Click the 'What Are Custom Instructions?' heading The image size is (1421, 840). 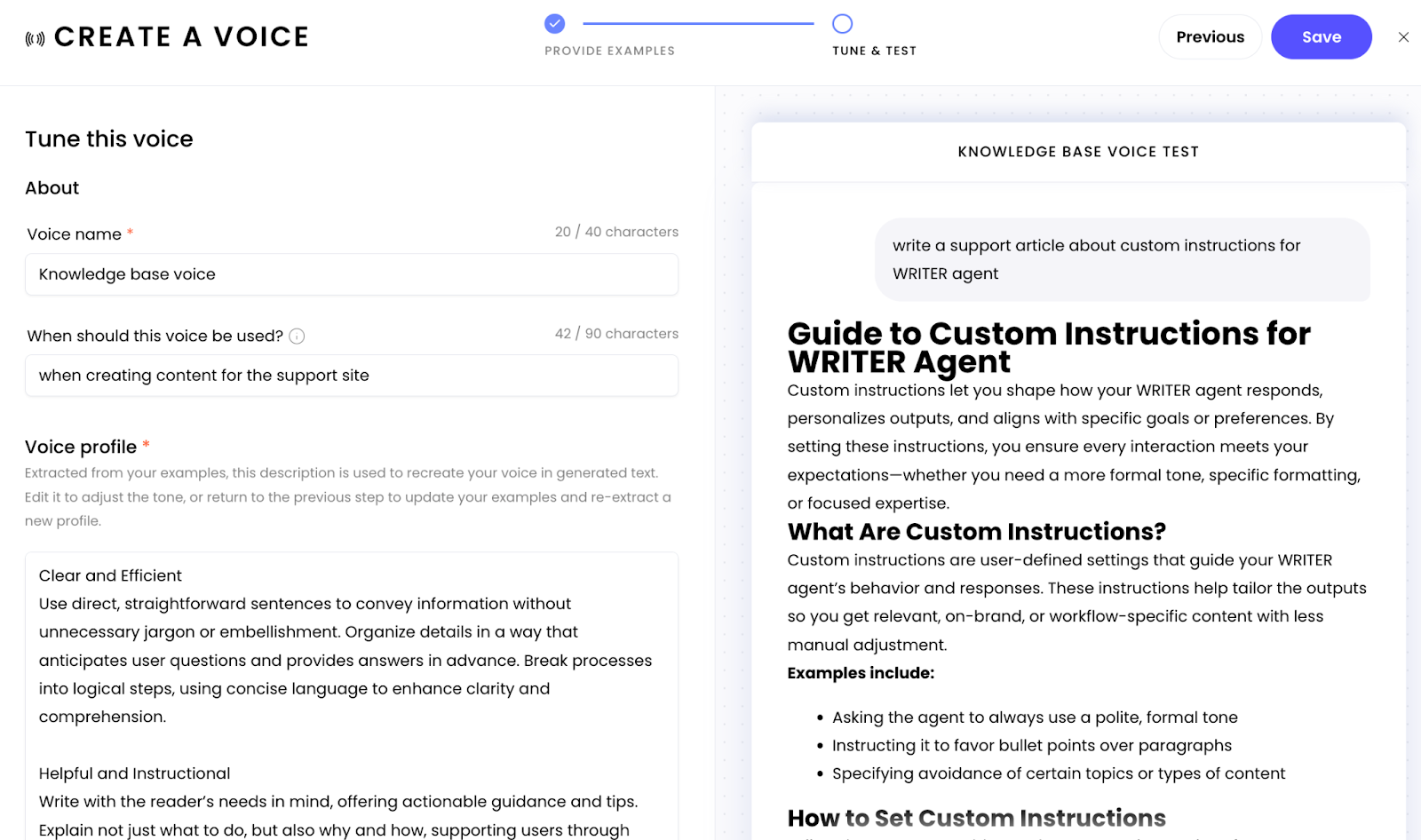click(977, 532)
